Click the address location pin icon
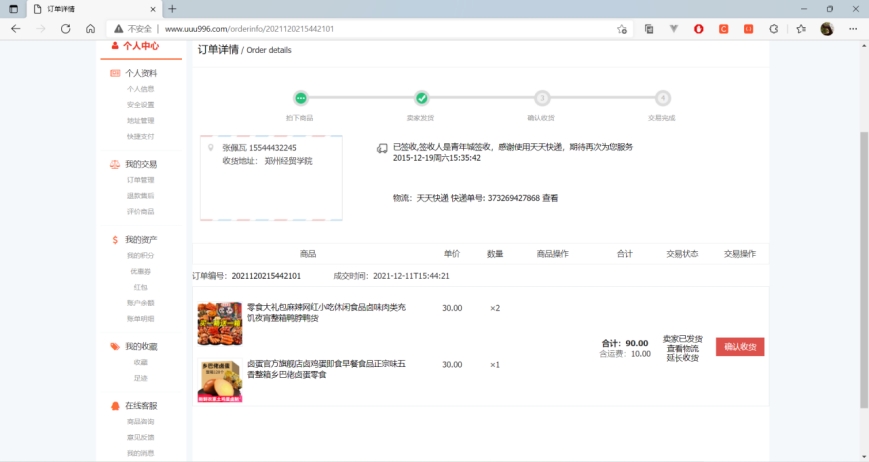The height and width of the screenshot is (462, 869). pyautogui.click(x=211, y=148)
